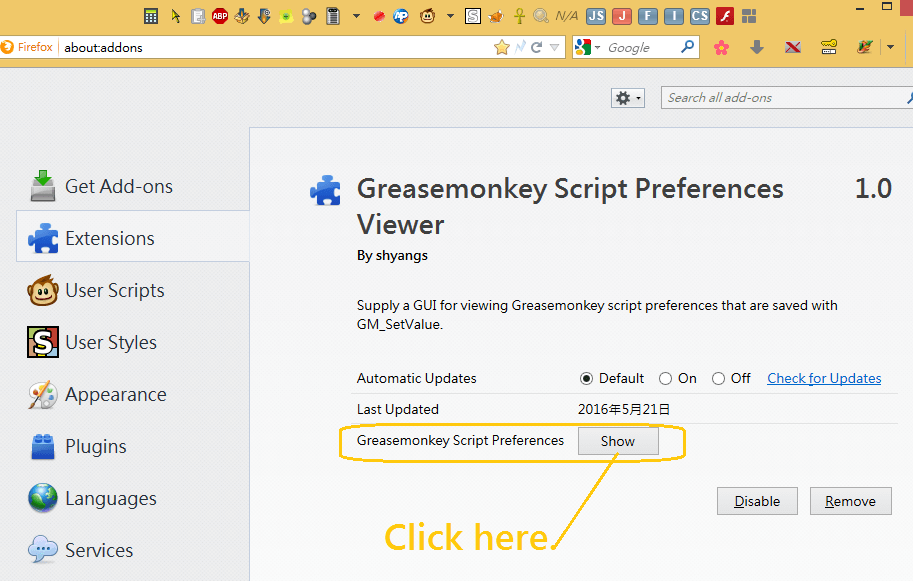Image resolution: width=913 pixels, height=581 pixels.
Task: Open the Services category
Action: [x=133, y=550]
